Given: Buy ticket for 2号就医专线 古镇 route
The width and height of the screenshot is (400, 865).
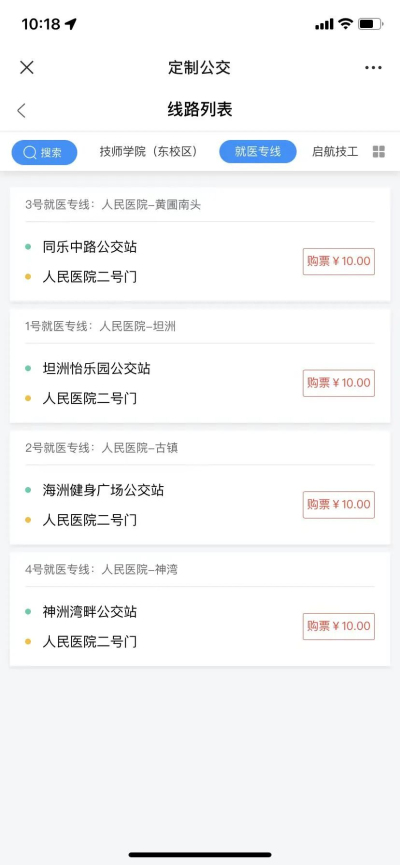Looking at the screenshot, I should tap(339, 505).
